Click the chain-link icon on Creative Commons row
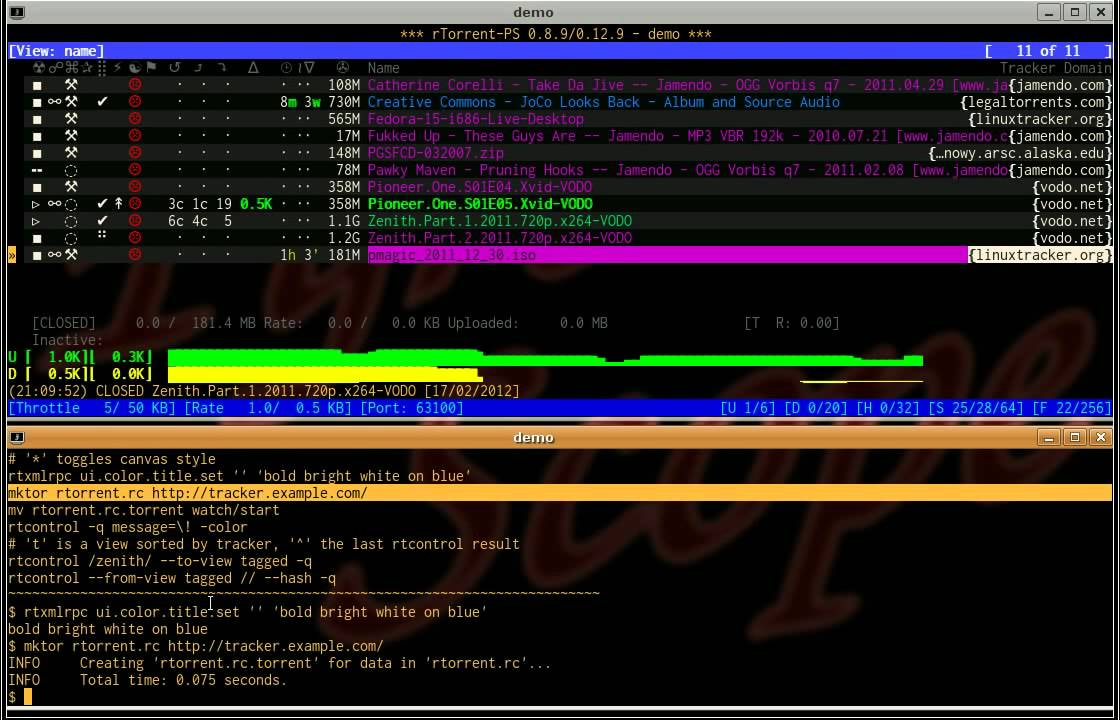This screenshot has height=720, width=1120. [54, 102]
